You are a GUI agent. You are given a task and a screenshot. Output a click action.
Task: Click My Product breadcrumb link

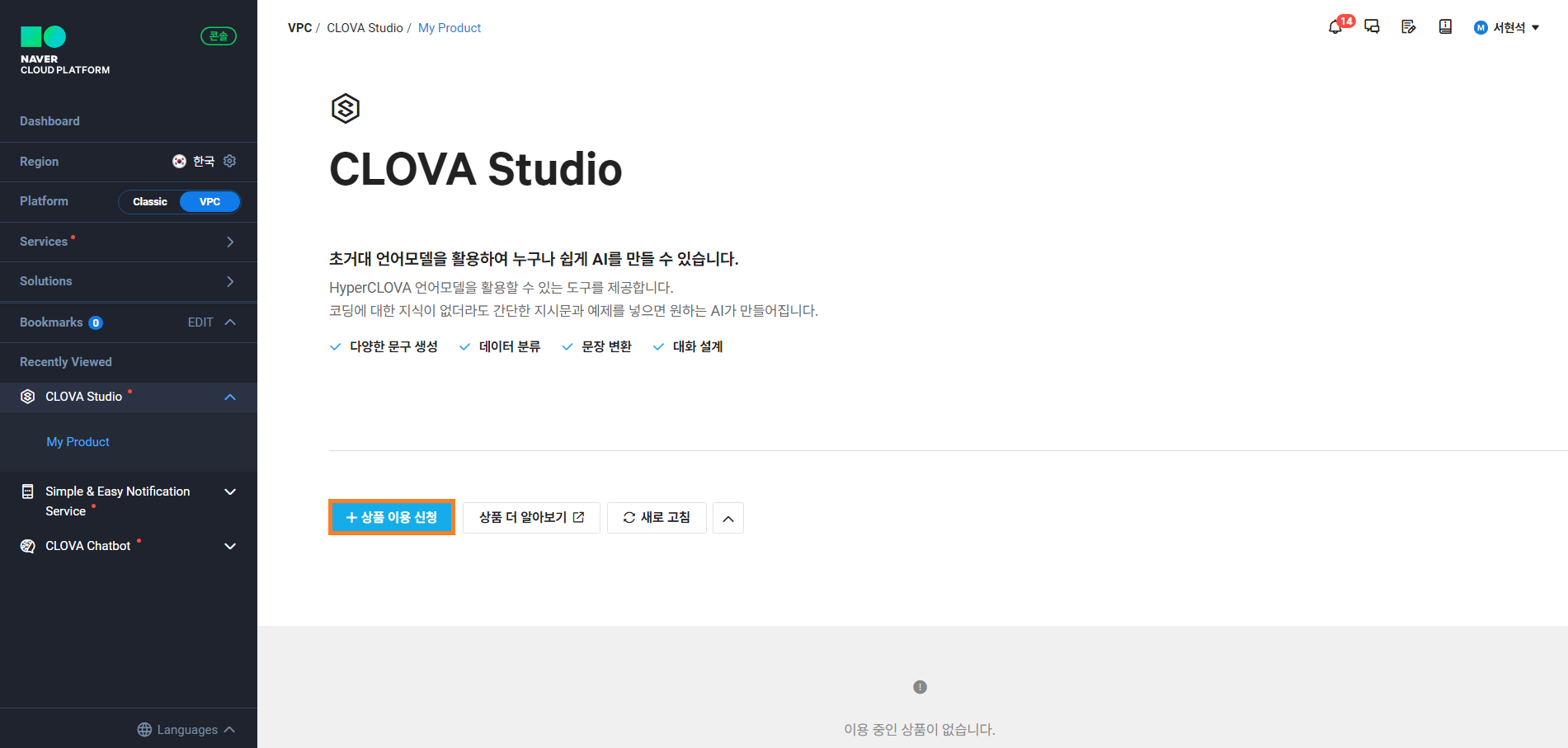coord(450,28)
